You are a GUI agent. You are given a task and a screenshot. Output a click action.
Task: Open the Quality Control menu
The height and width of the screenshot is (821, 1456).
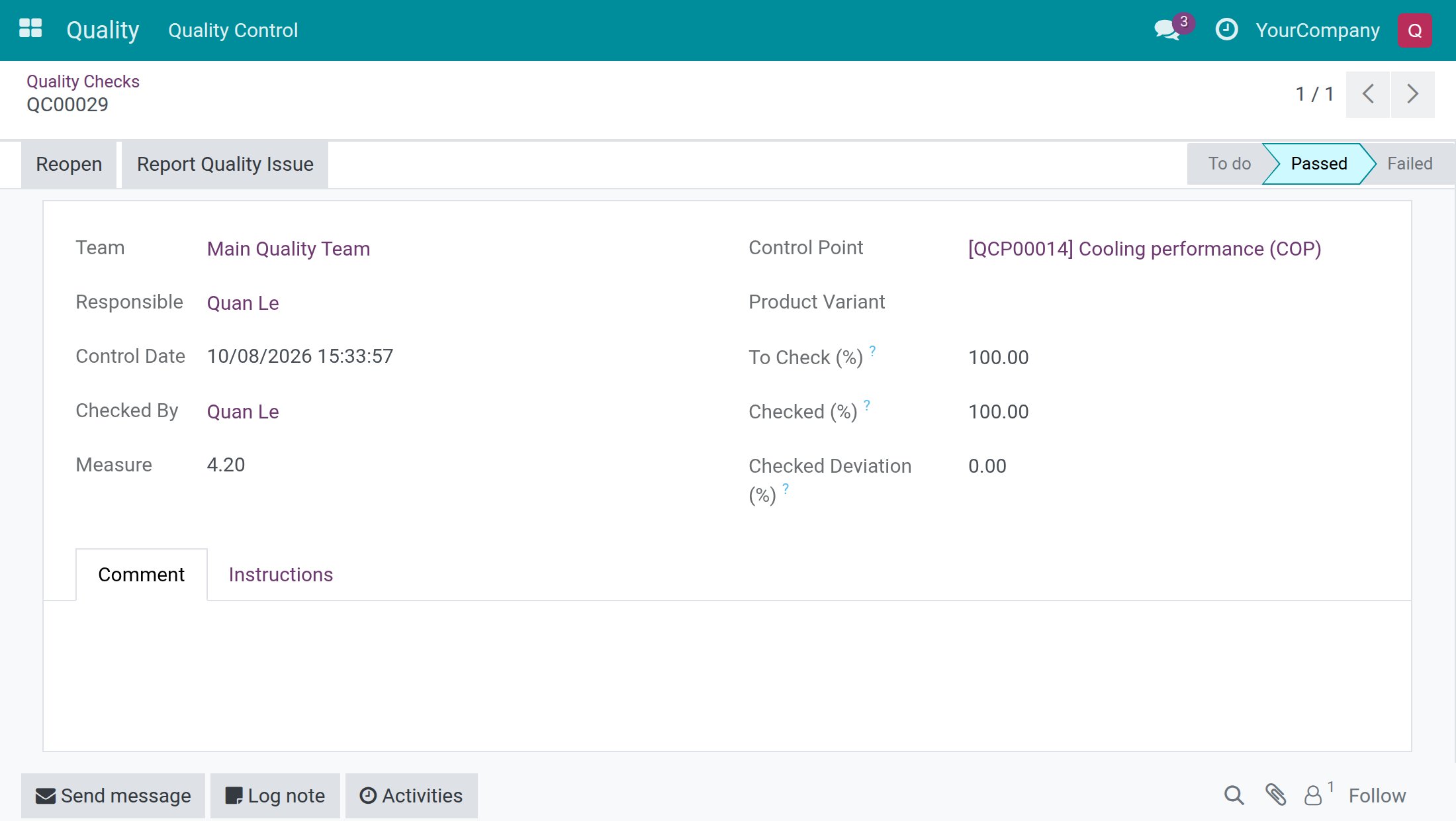click(233, 30)
